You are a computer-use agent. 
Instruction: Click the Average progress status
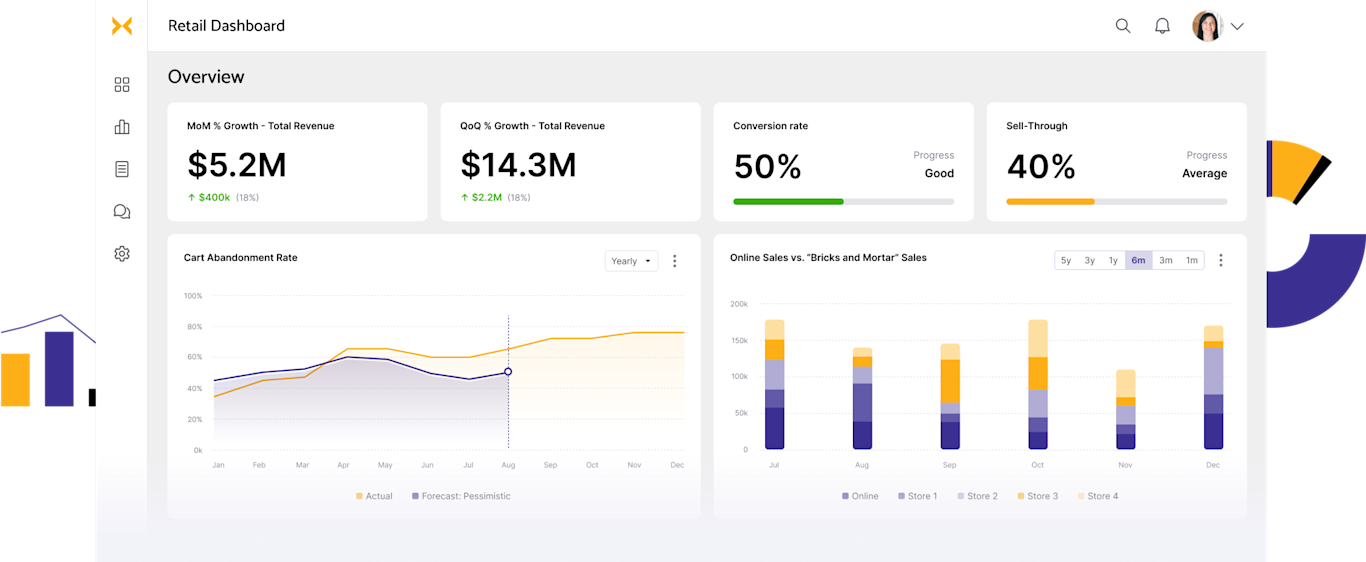[1204, 173]
